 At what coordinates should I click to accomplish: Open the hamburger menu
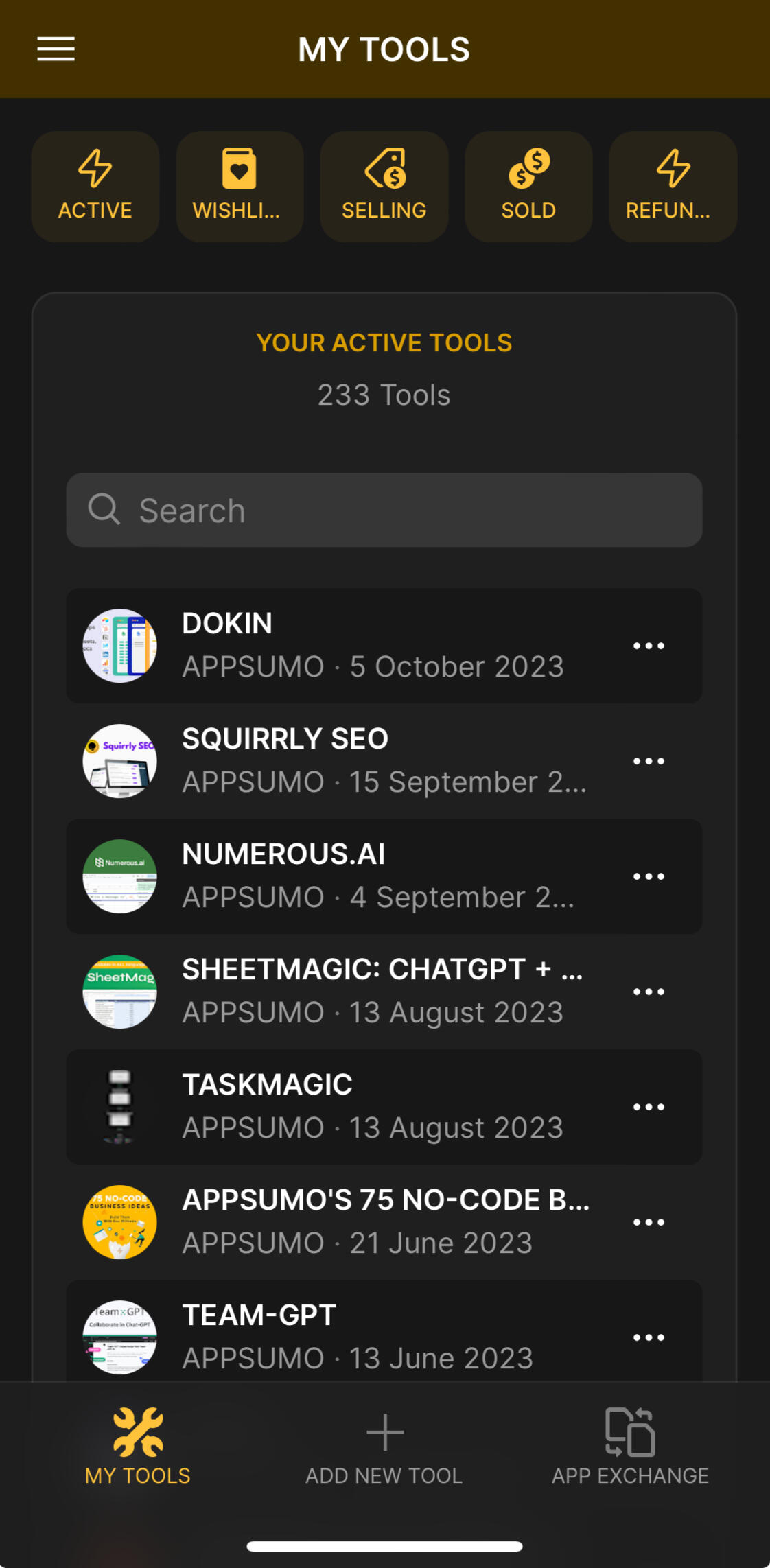click(x=56, y=49)
